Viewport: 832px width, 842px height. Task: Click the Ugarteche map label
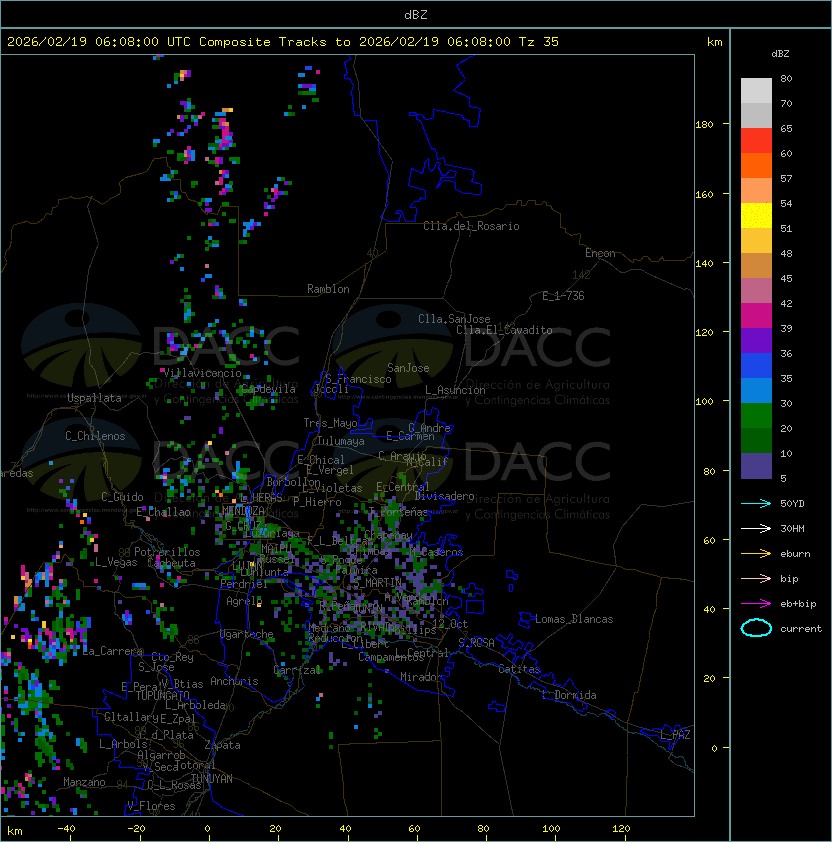click(x=247, y=634)
